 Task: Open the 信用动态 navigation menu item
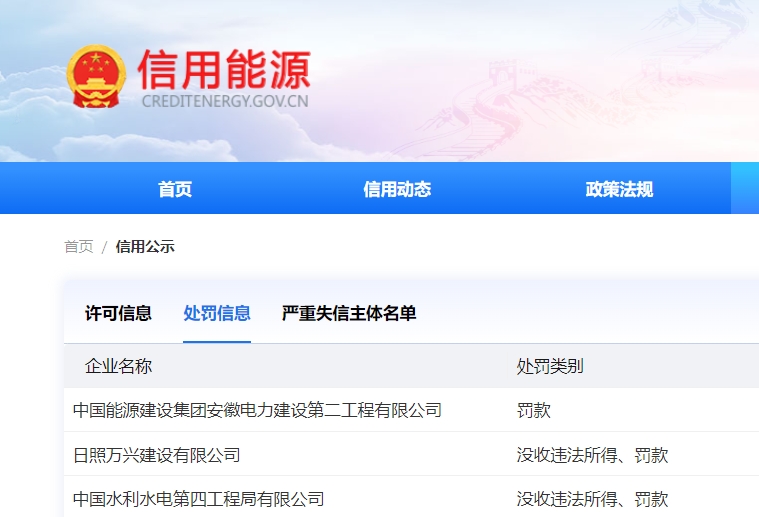coord(397,189)
